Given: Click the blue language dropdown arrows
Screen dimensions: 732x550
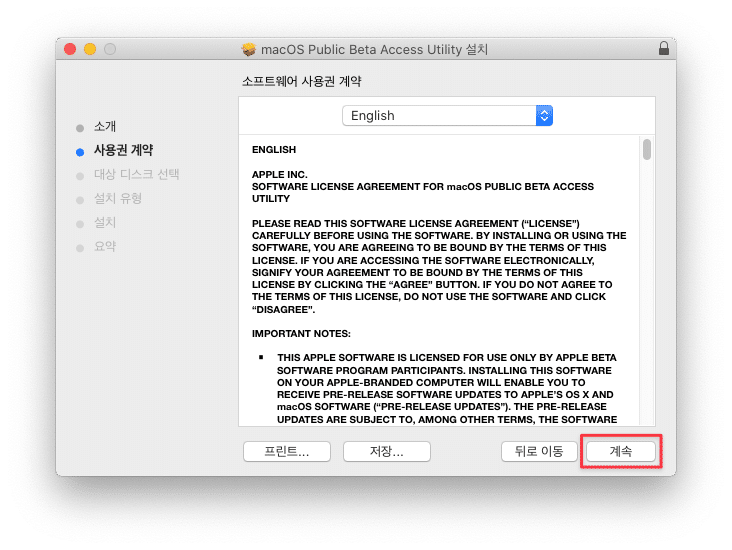Looking at the screenshot, I should coord(544,115).
